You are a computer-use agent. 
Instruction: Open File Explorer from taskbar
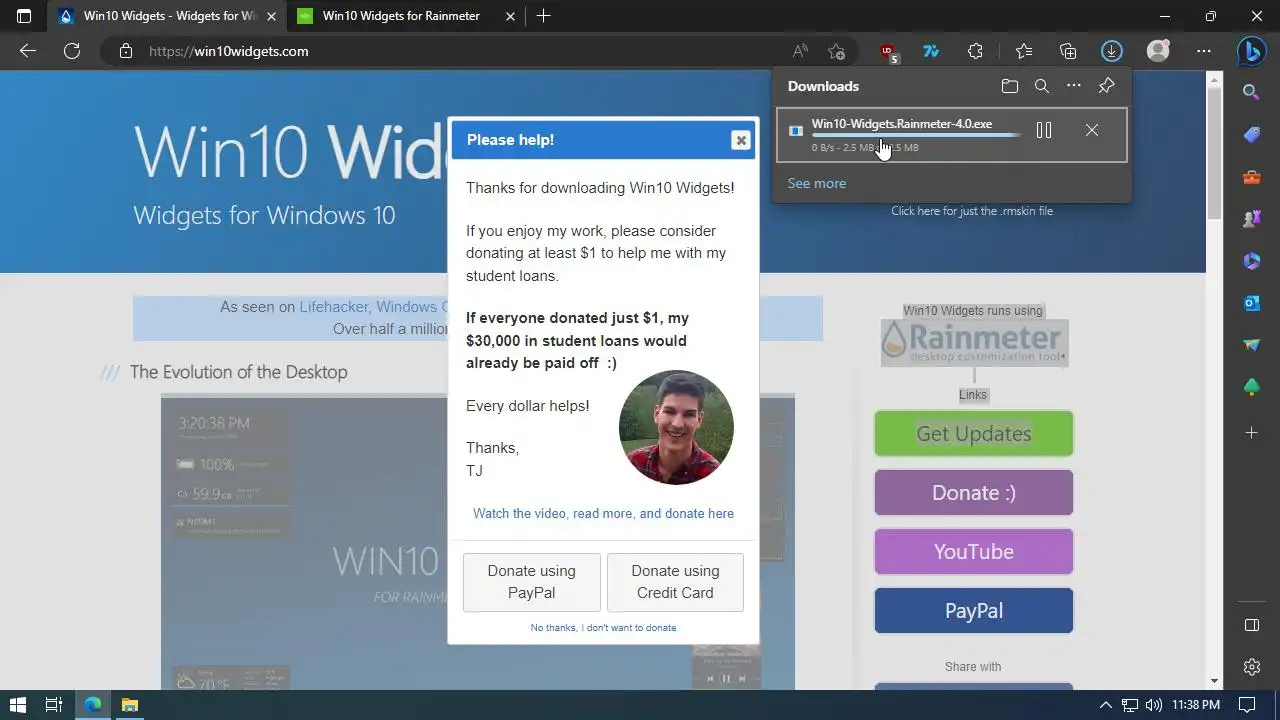[x=129, y=705]
